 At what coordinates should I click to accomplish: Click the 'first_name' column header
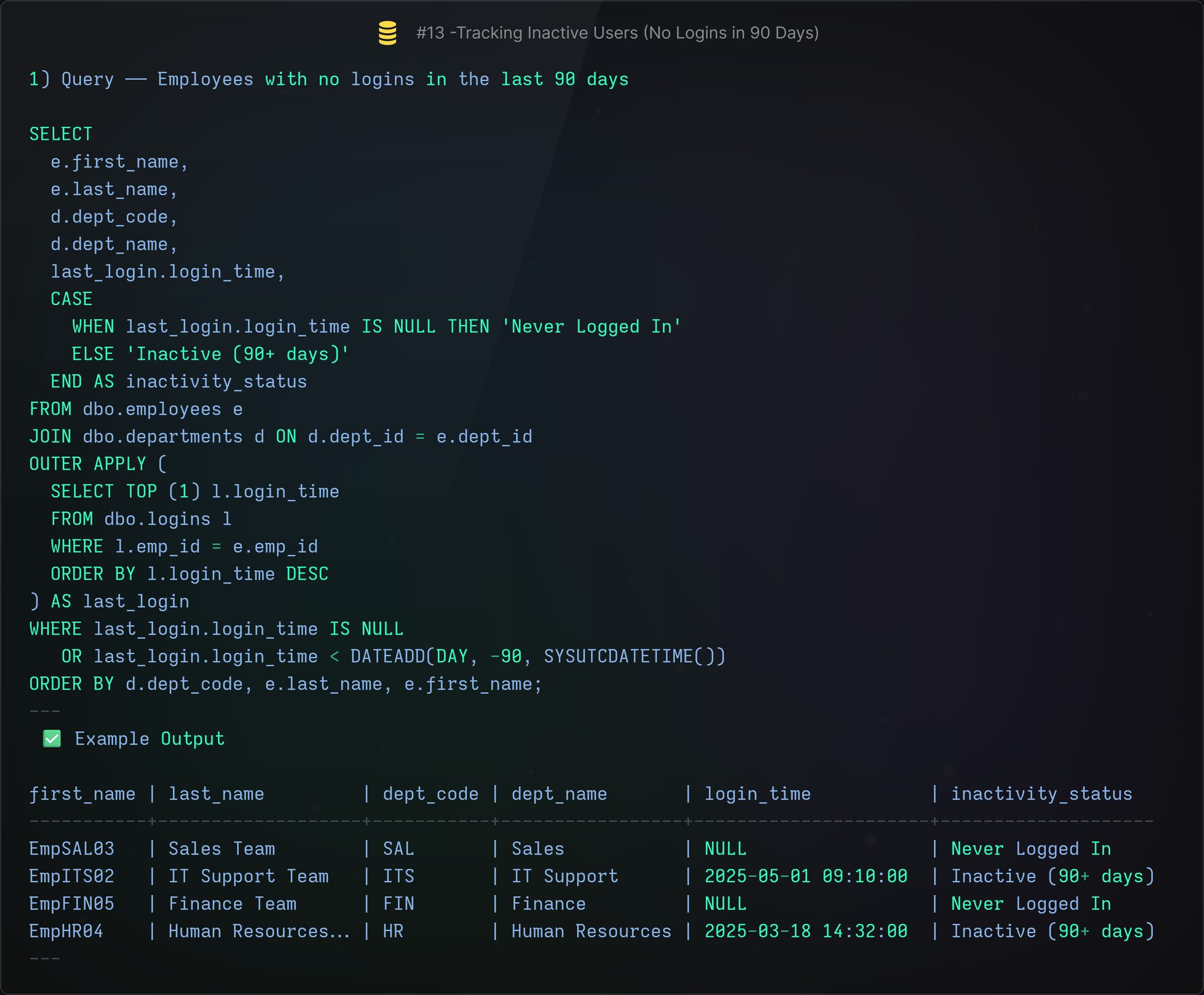point(82,794)
